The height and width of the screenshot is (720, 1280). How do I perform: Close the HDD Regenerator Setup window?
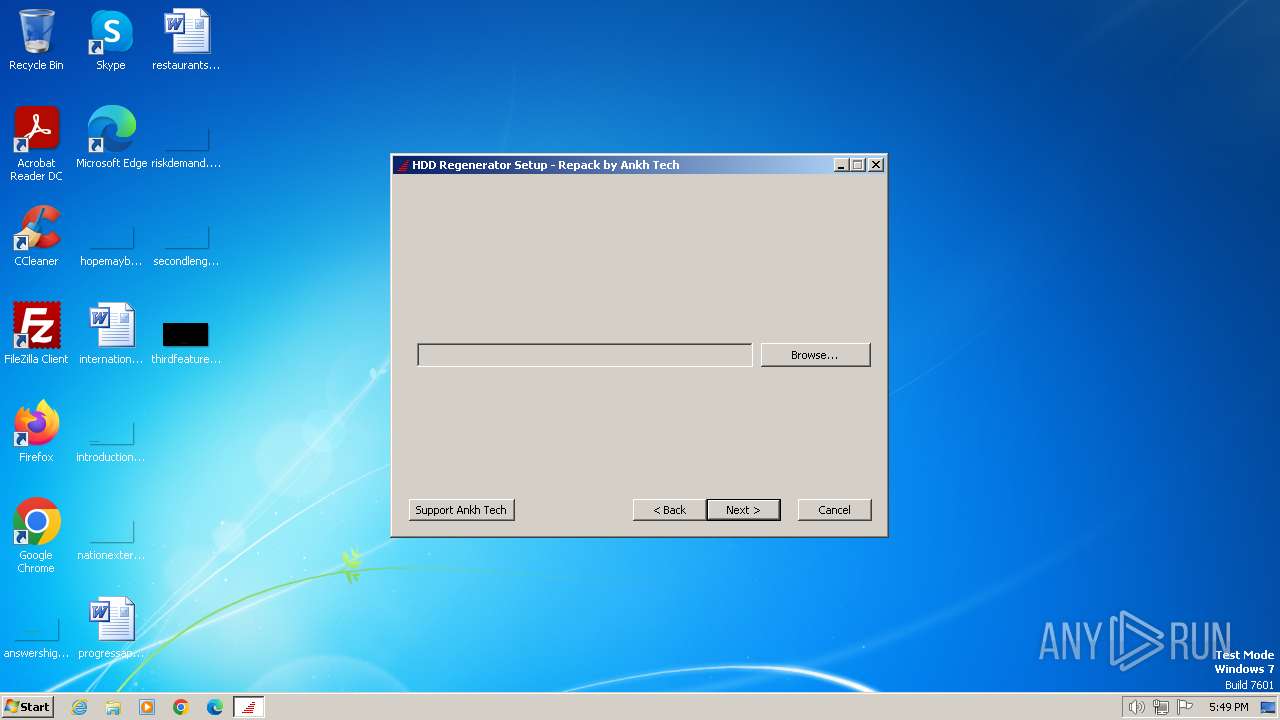pos(876,165)
